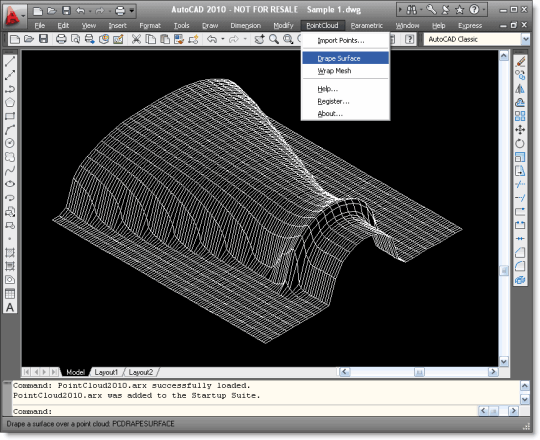Select the Line tool in Draw toolbar
The height and width of the screenshot is (440, 540).
click(10, 62)
